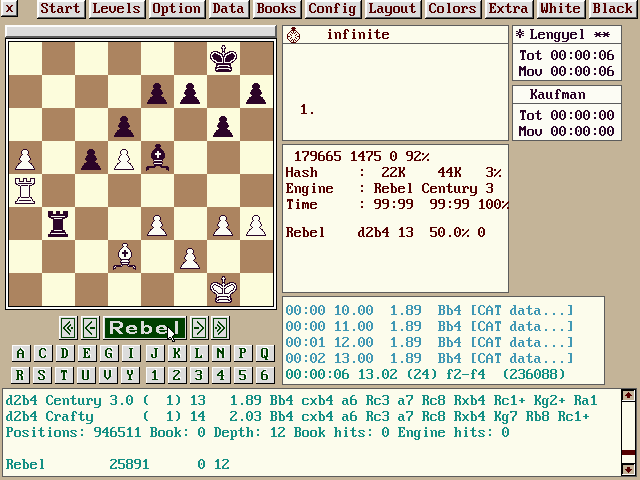Select the white king on g1
640x480 pixels.
[x=224, y=290]
